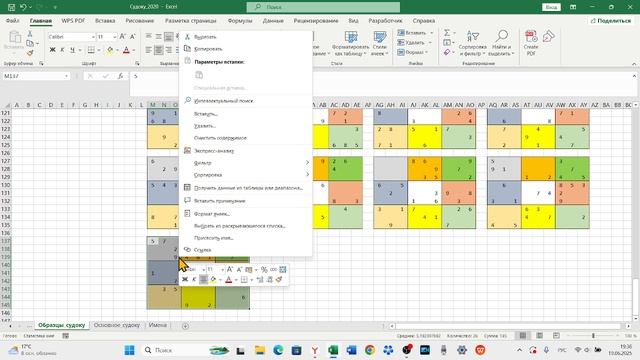Click the Save icon in the title bar
This screenshot has width=640, height=360.
(11, 7)
